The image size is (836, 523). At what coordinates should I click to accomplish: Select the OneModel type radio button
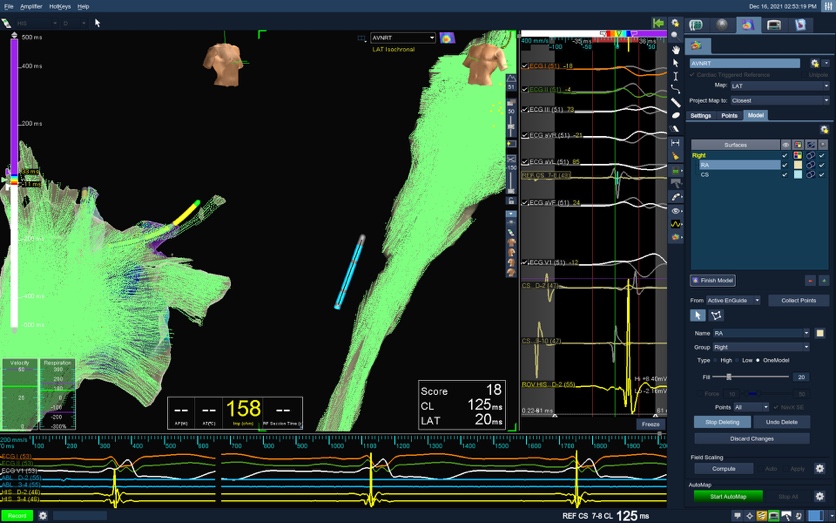[x=759, y=360]
